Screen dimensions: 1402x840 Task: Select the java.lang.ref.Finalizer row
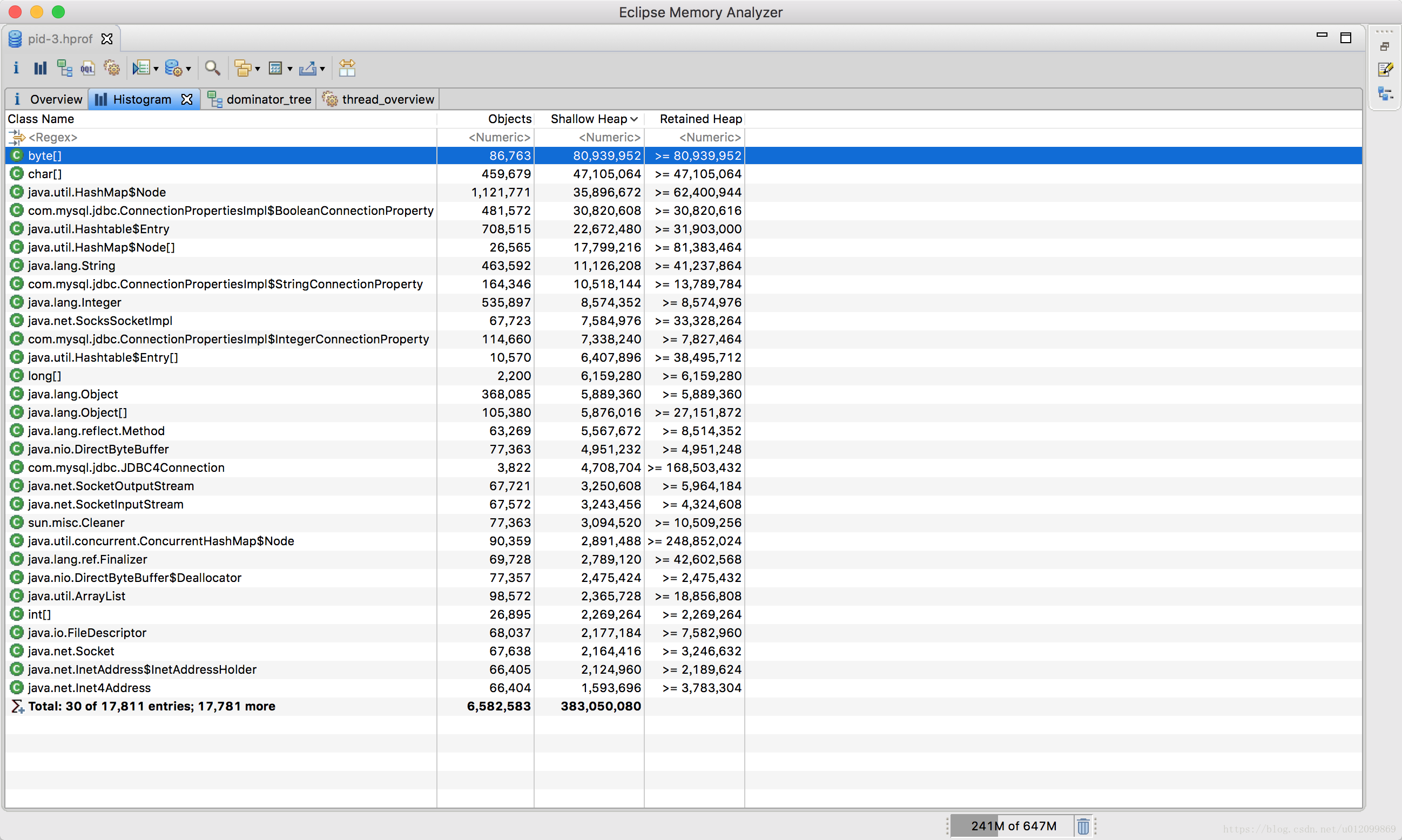point(683,559)
